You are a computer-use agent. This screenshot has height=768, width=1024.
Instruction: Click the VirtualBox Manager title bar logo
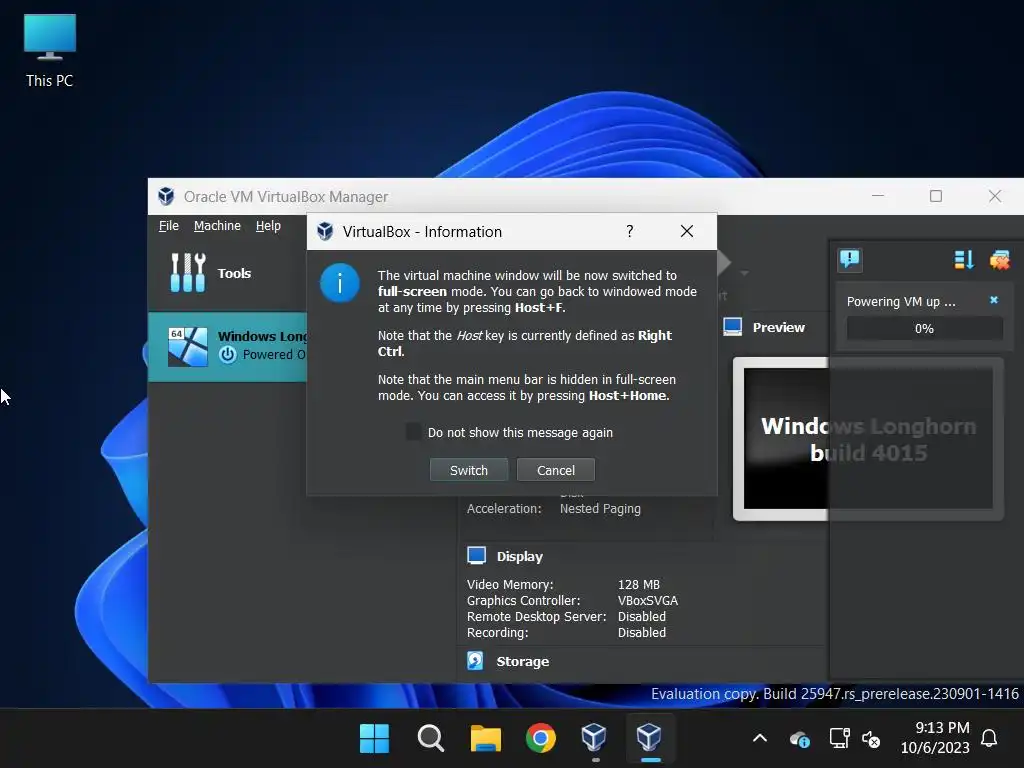166,196
